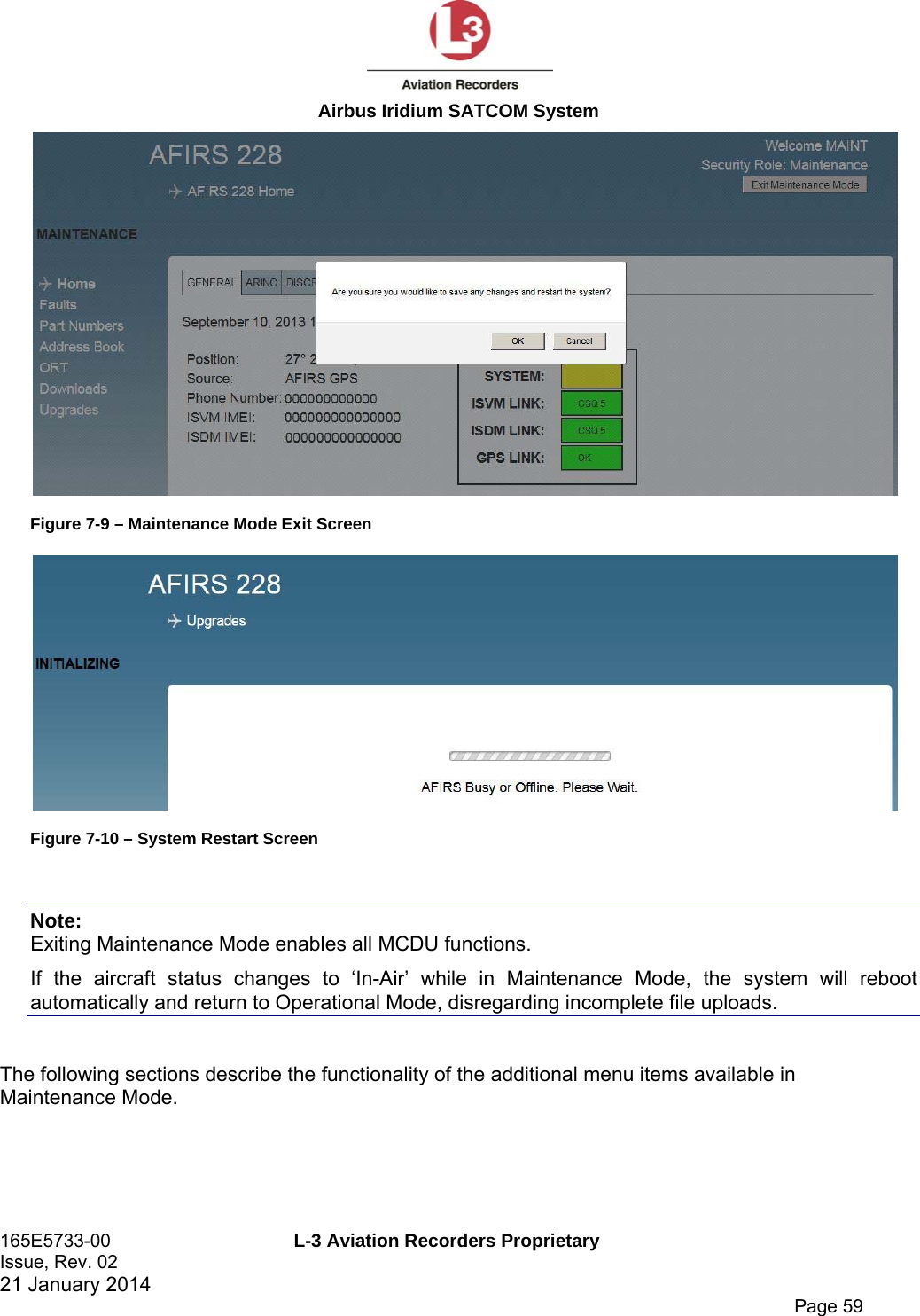Image resolution: width=920 pixels, height=1316 pixels.
Task: Click the airplane icon beside sidebar Home
Action: [45, 284]
